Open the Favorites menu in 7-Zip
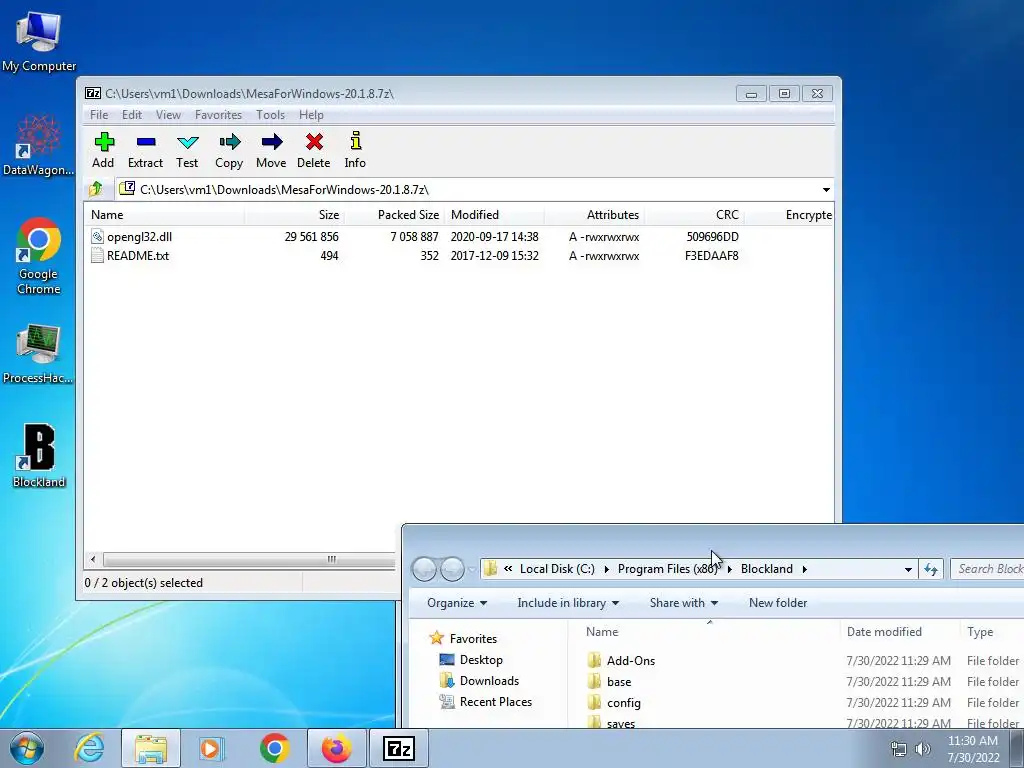Screen dimensions: 1024x768 (x=218, y=115)
